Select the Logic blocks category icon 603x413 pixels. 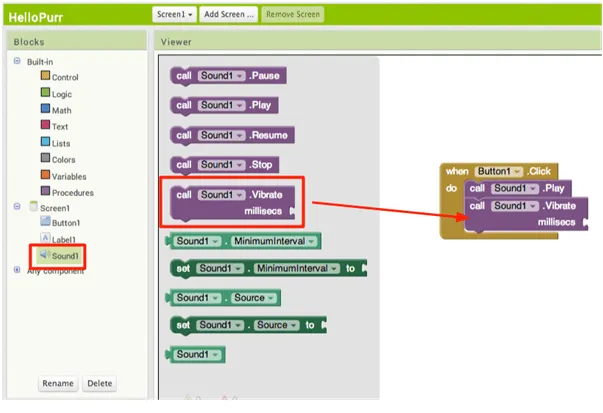pyautogui.click(x=45, y=93)
